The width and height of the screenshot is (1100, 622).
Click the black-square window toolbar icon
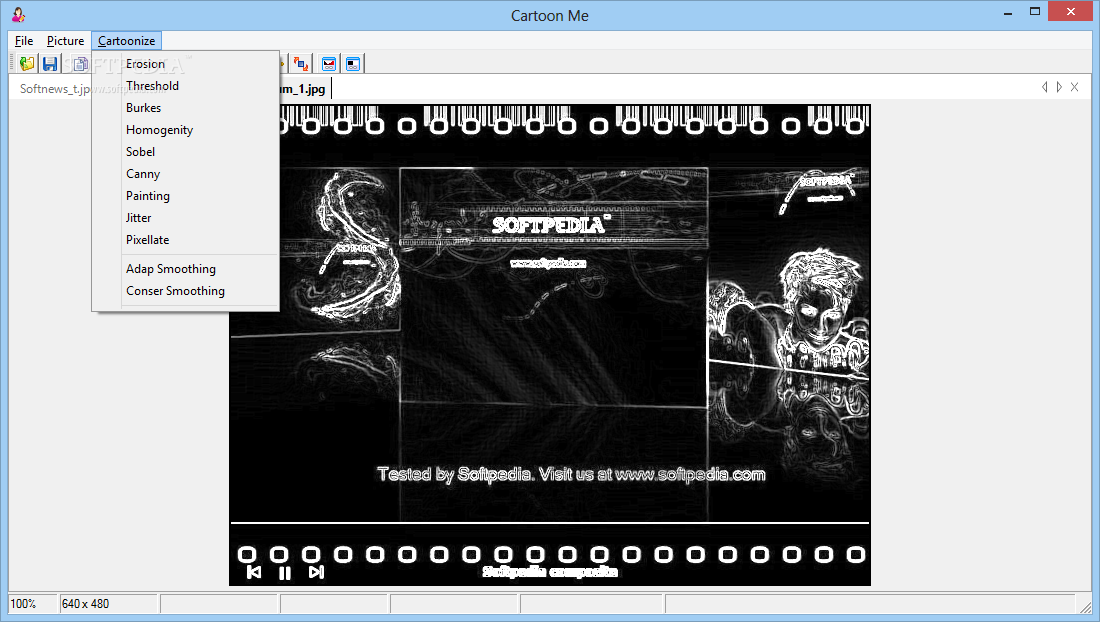(353, 64)
